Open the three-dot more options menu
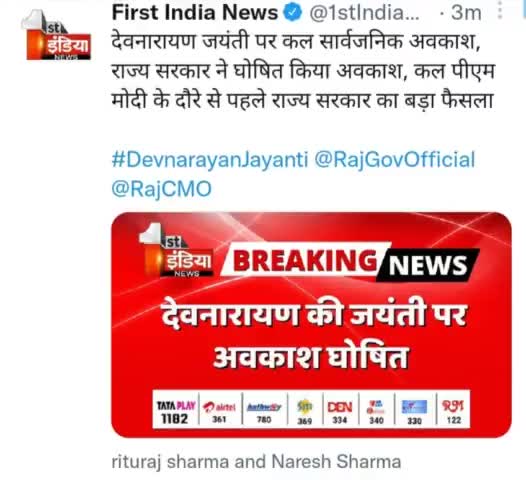 (x=500, y=11)
